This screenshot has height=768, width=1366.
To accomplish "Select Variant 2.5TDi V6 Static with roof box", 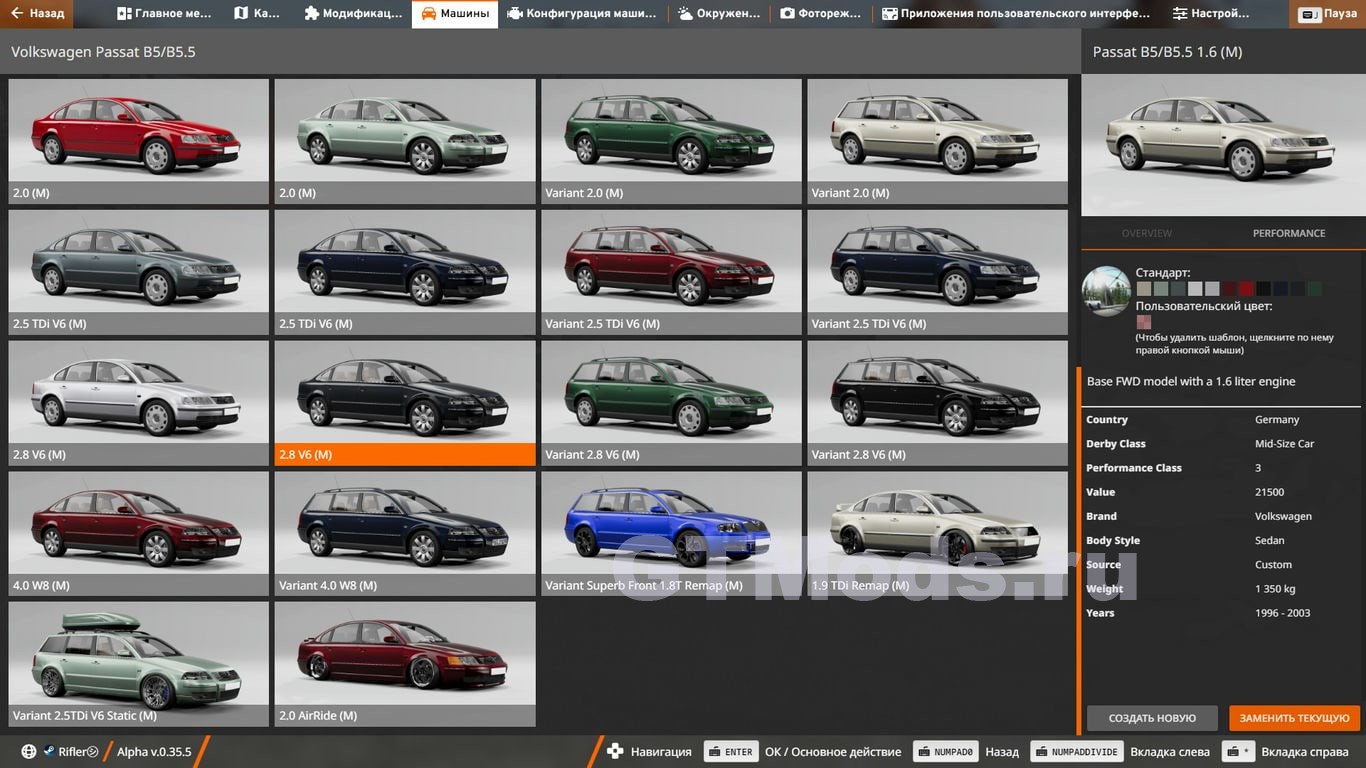I will click(139, 664).
